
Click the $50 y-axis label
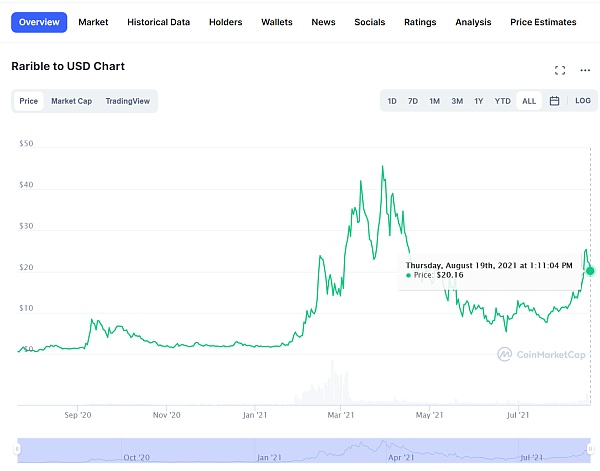click(26, 143)
